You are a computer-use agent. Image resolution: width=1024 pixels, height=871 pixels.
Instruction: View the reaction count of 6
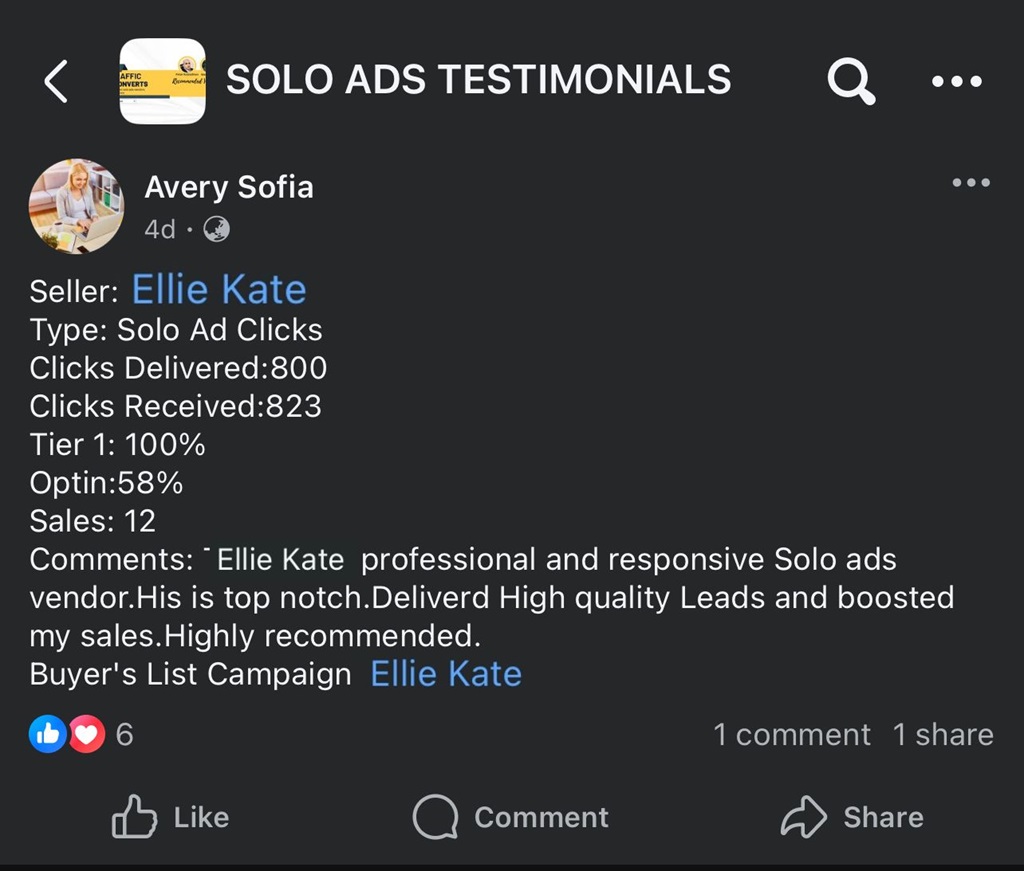[x=124, y=735]
